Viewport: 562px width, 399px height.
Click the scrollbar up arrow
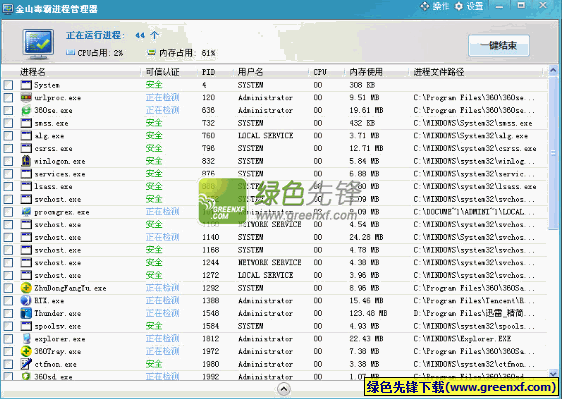pyautogui.click(x=553, y=71)
